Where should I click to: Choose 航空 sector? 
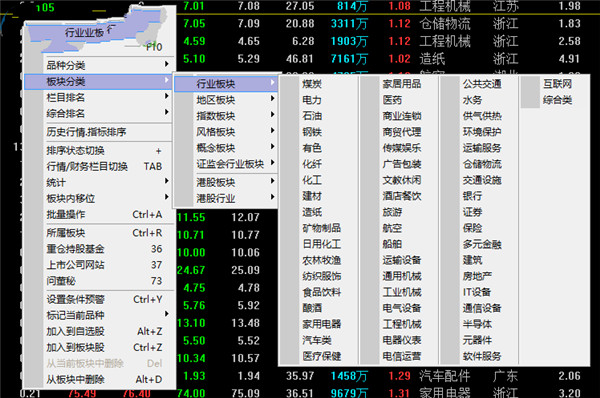[392, 228]
